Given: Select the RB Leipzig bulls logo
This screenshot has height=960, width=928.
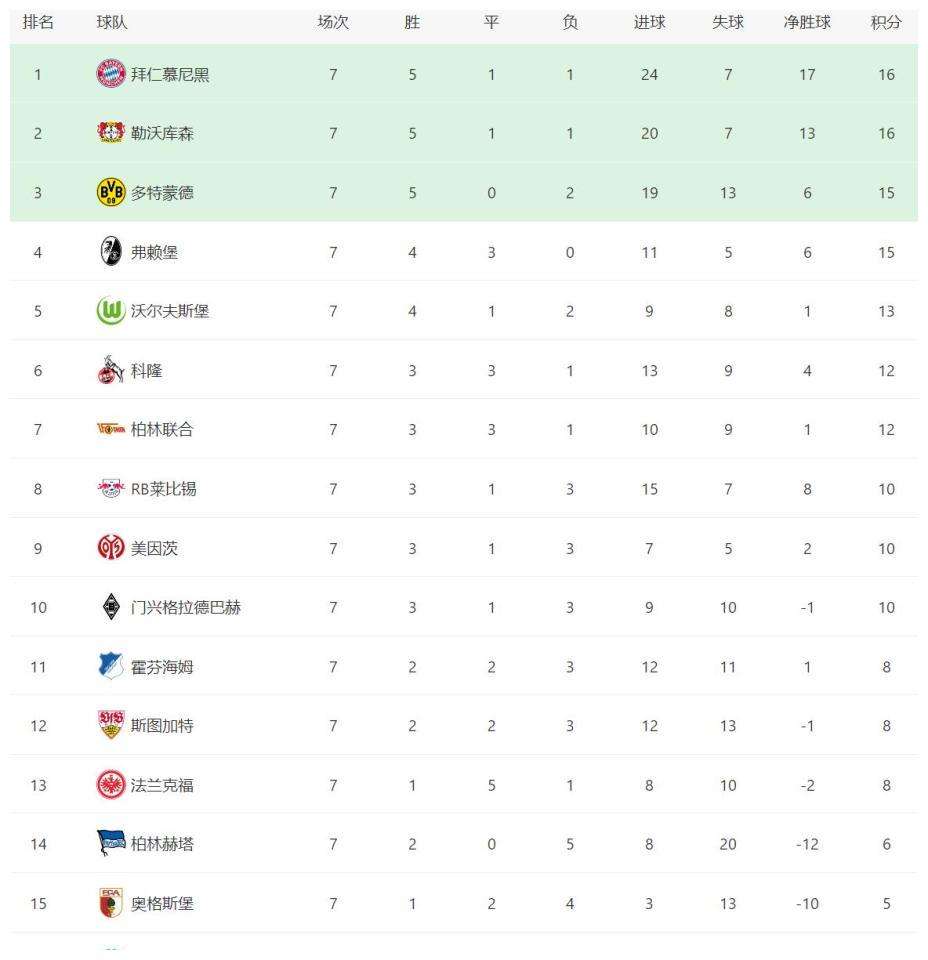Looking at the screenshot, I should pos(111,489).
